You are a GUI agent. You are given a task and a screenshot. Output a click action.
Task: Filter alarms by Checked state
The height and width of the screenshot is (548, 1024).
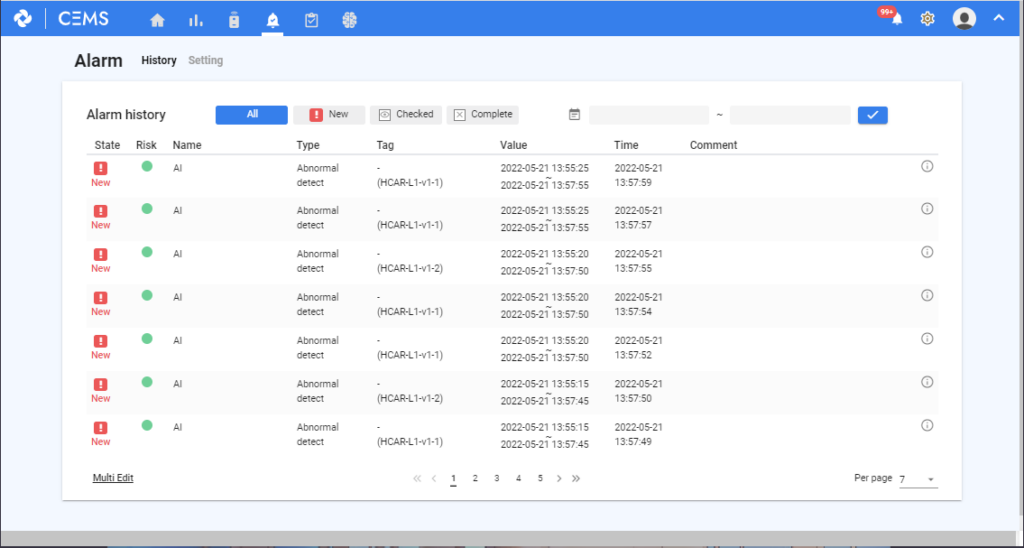pyautogui.click(x=406, y=115)
